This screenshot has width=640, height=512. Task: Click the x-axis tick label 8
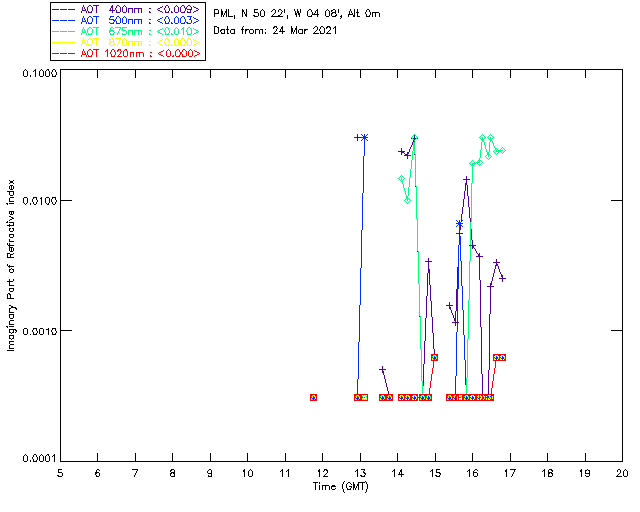(173, 473)
